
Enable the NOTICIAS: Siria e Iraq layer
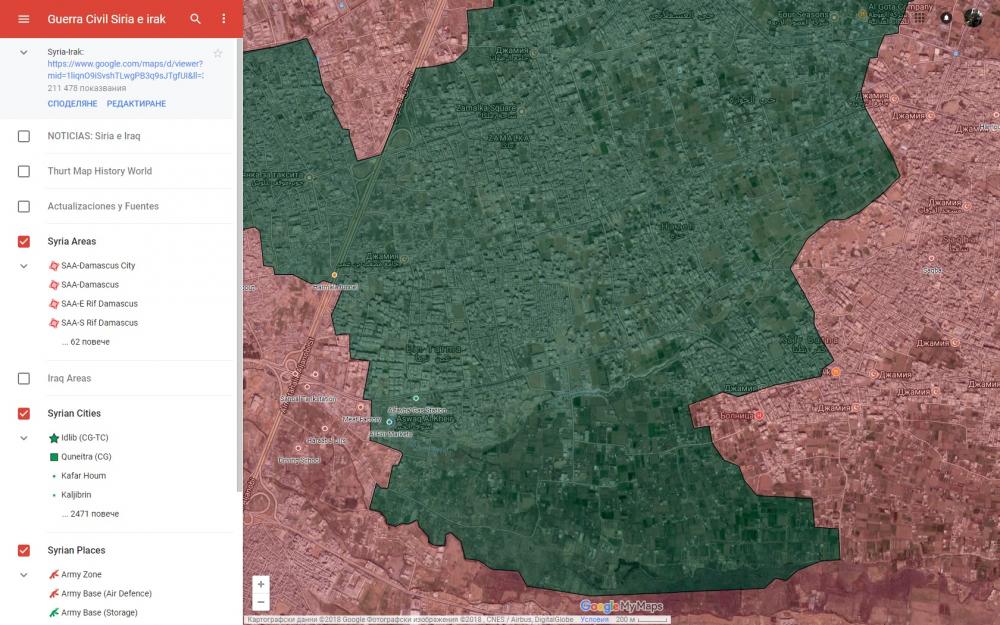pos(24,136)
